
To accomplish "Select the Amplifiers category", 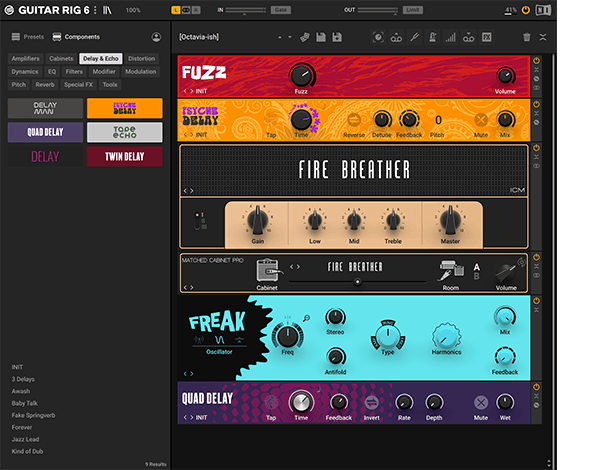I will (x=25, y=59).
